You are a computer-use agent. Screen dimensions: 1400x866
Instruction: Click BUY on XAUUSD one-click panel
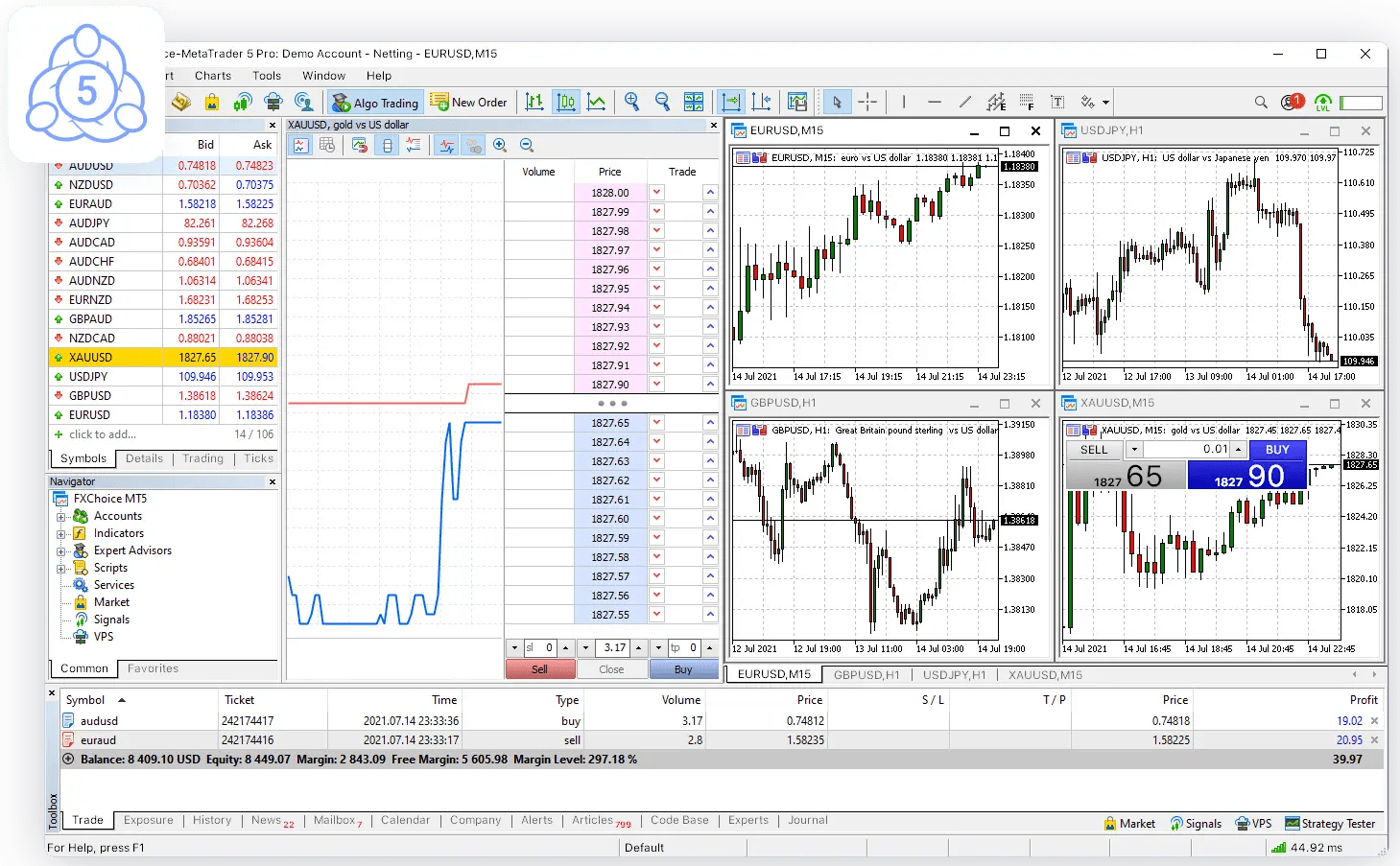click(x=1277, y=450)
